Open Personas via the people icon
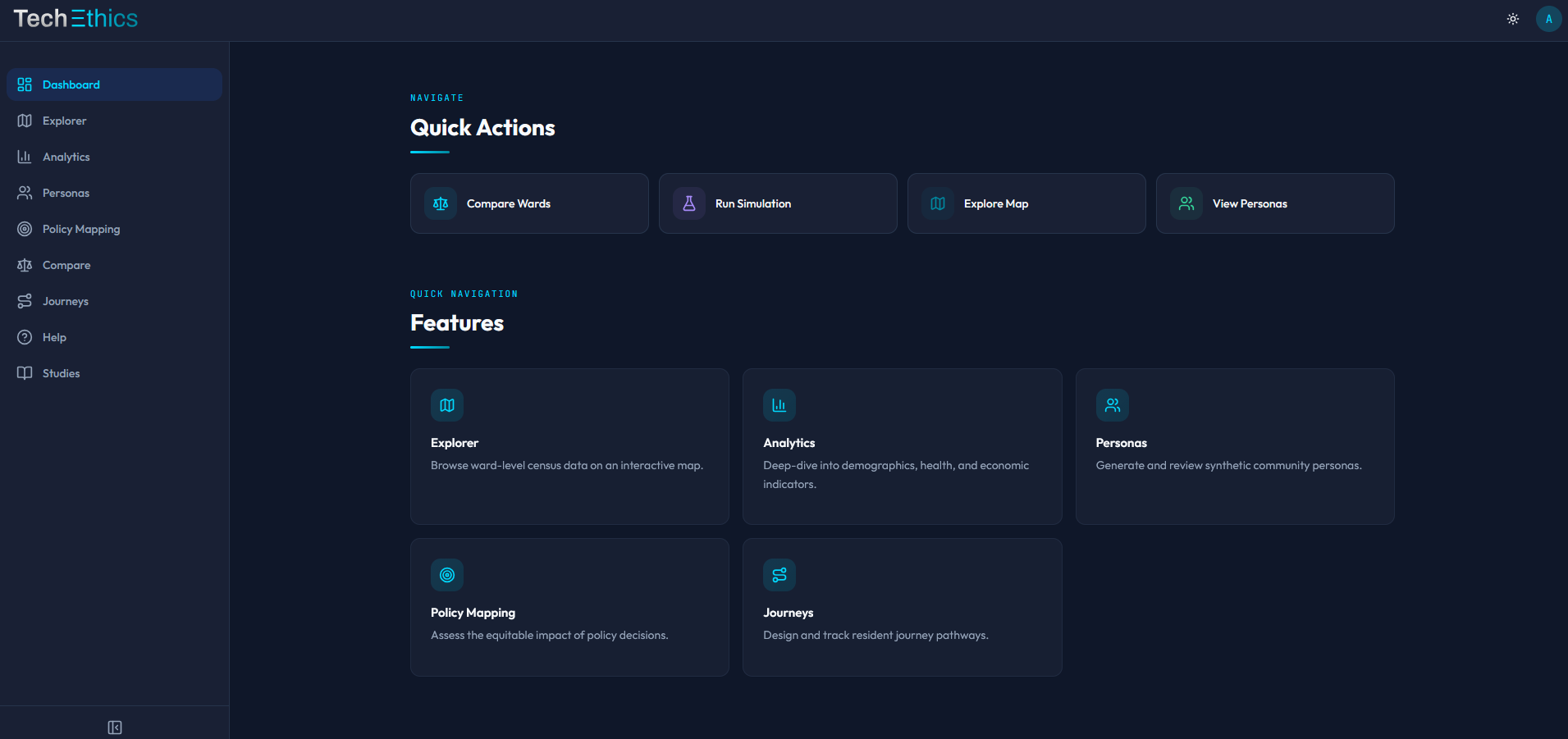Viewport: 1568px width, 739px height. (25, 193)
